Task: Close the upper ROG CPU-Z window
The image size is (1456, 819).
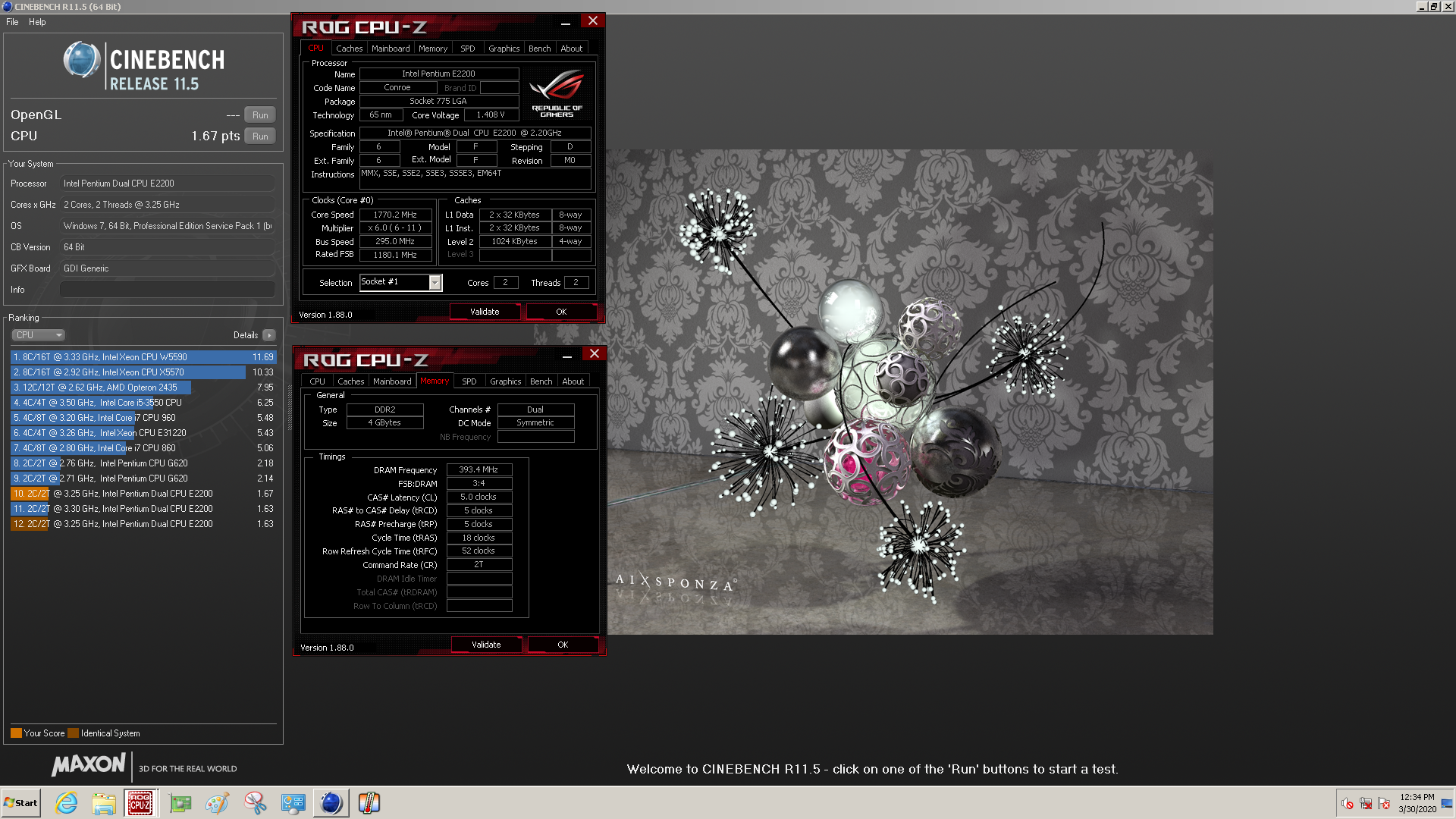Action: (x=593, y=21)
